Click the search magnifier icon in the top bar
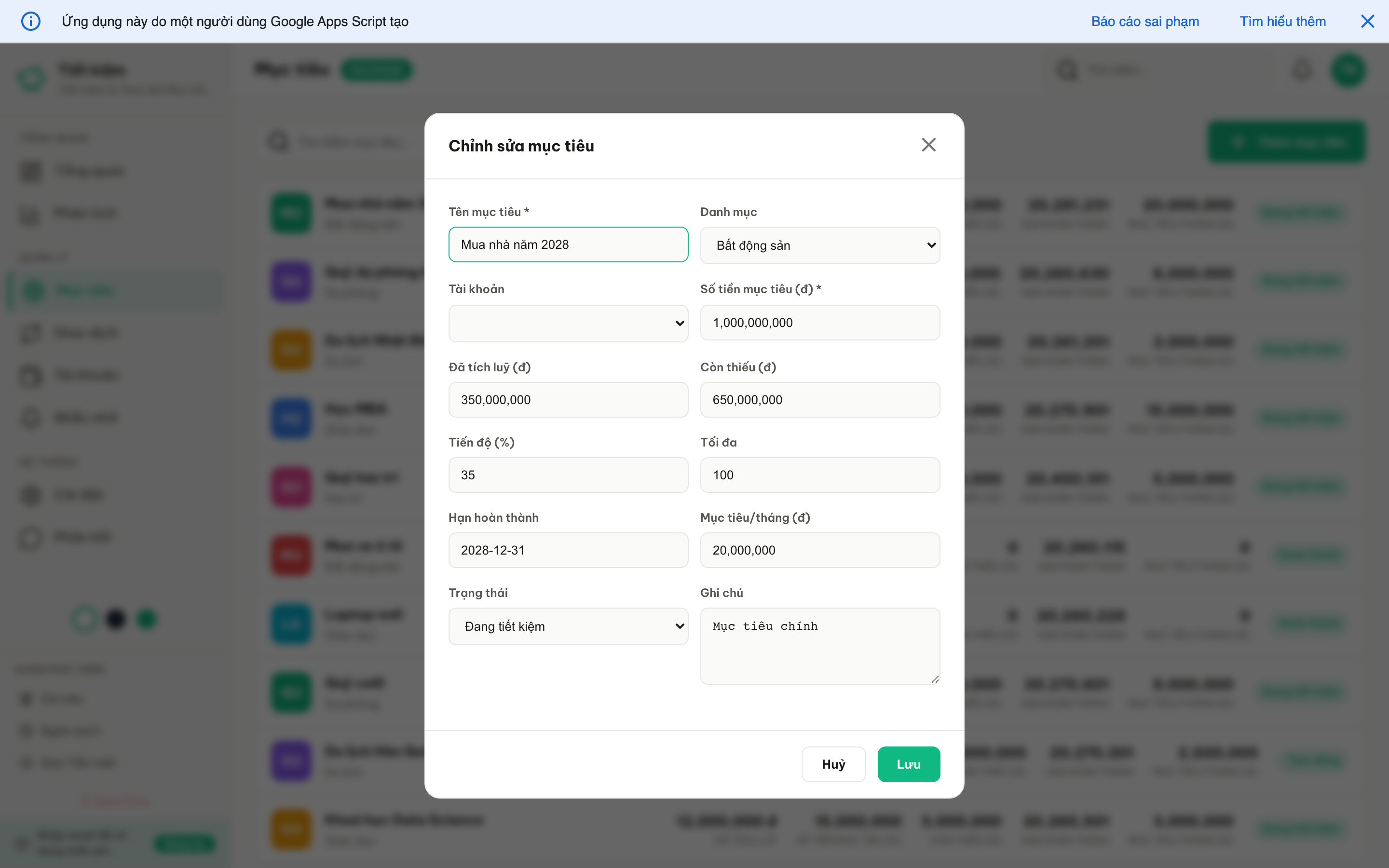Viewport: 1389px width, 868px height. 1067,69
